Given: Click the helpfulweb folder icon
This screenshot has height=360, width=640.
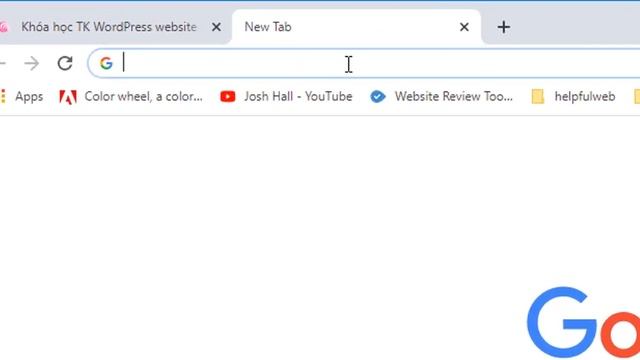Looking at the screenshot, I should pos(538,97).
